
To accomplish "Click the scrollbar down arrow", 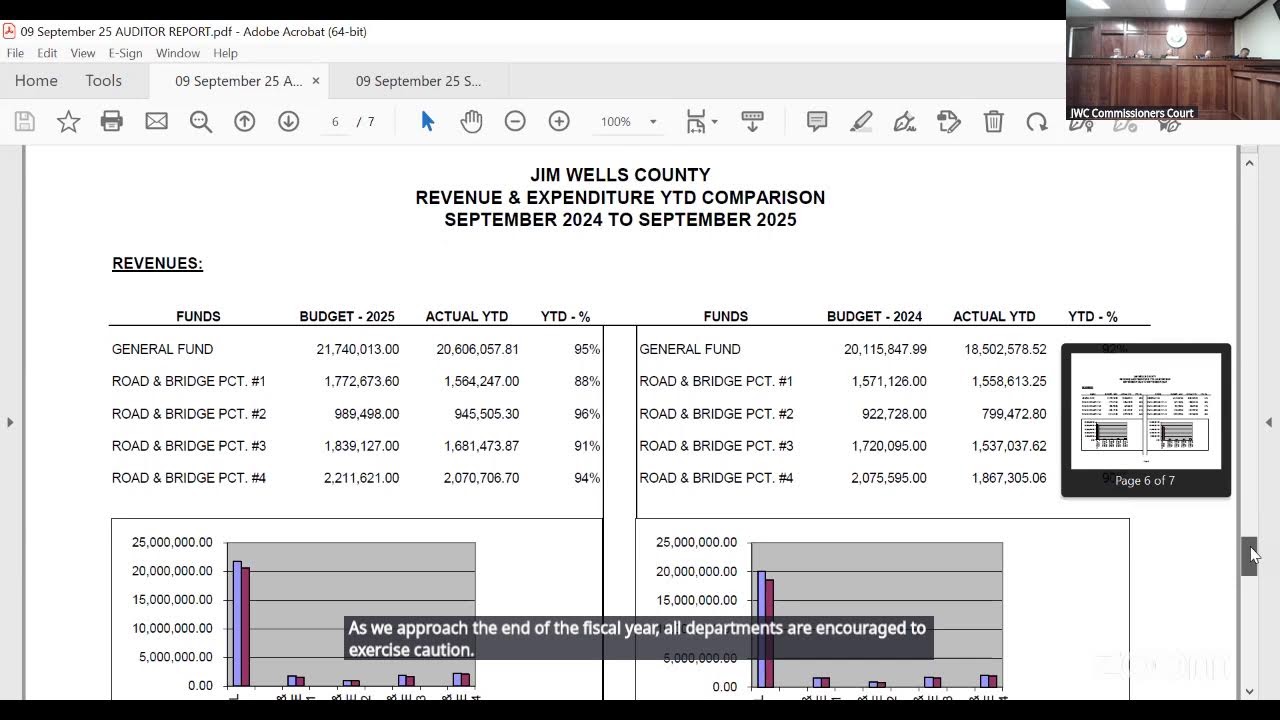I will click(x=1249, y=691).
